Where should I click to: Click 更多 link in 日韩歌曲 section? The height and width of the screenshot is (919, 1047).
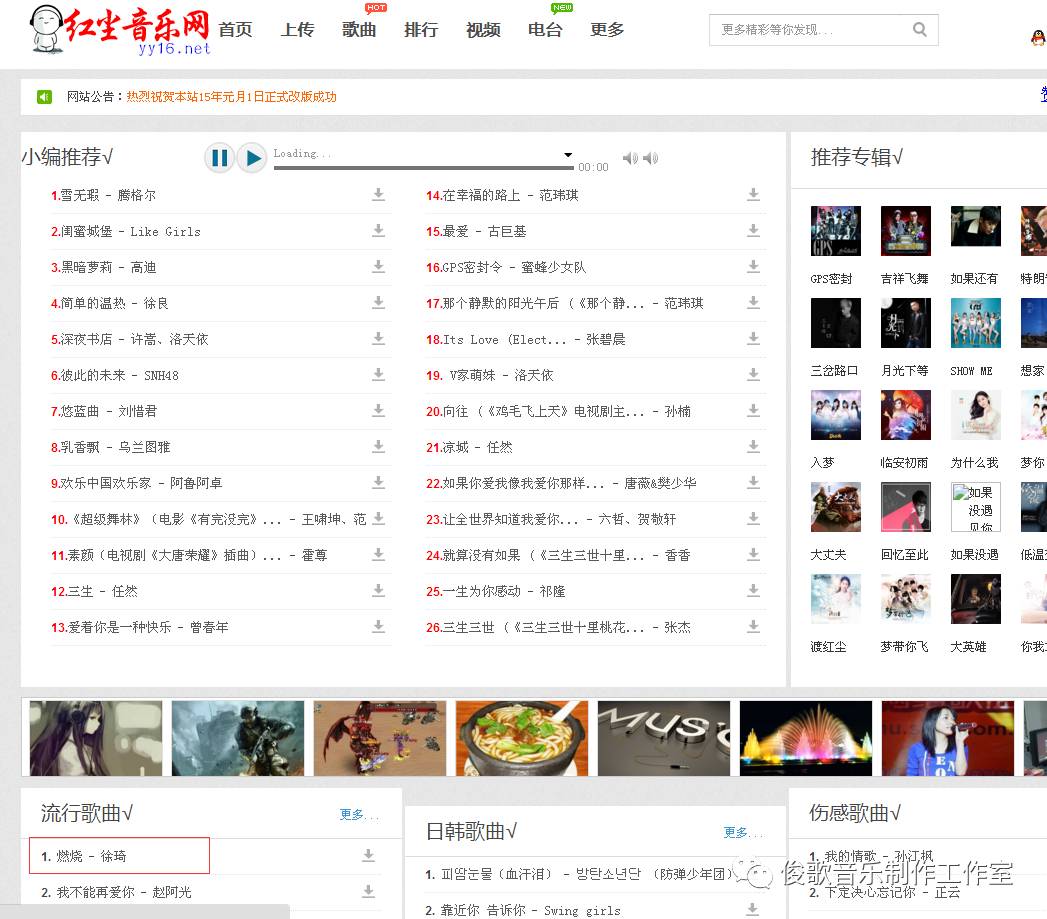tap(743, 832)
